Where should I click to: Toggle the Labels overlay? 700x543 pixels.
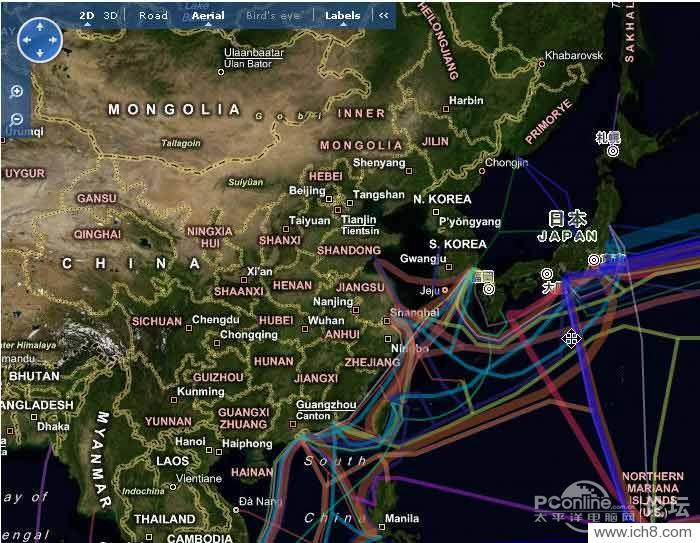[x=343, y=16]
